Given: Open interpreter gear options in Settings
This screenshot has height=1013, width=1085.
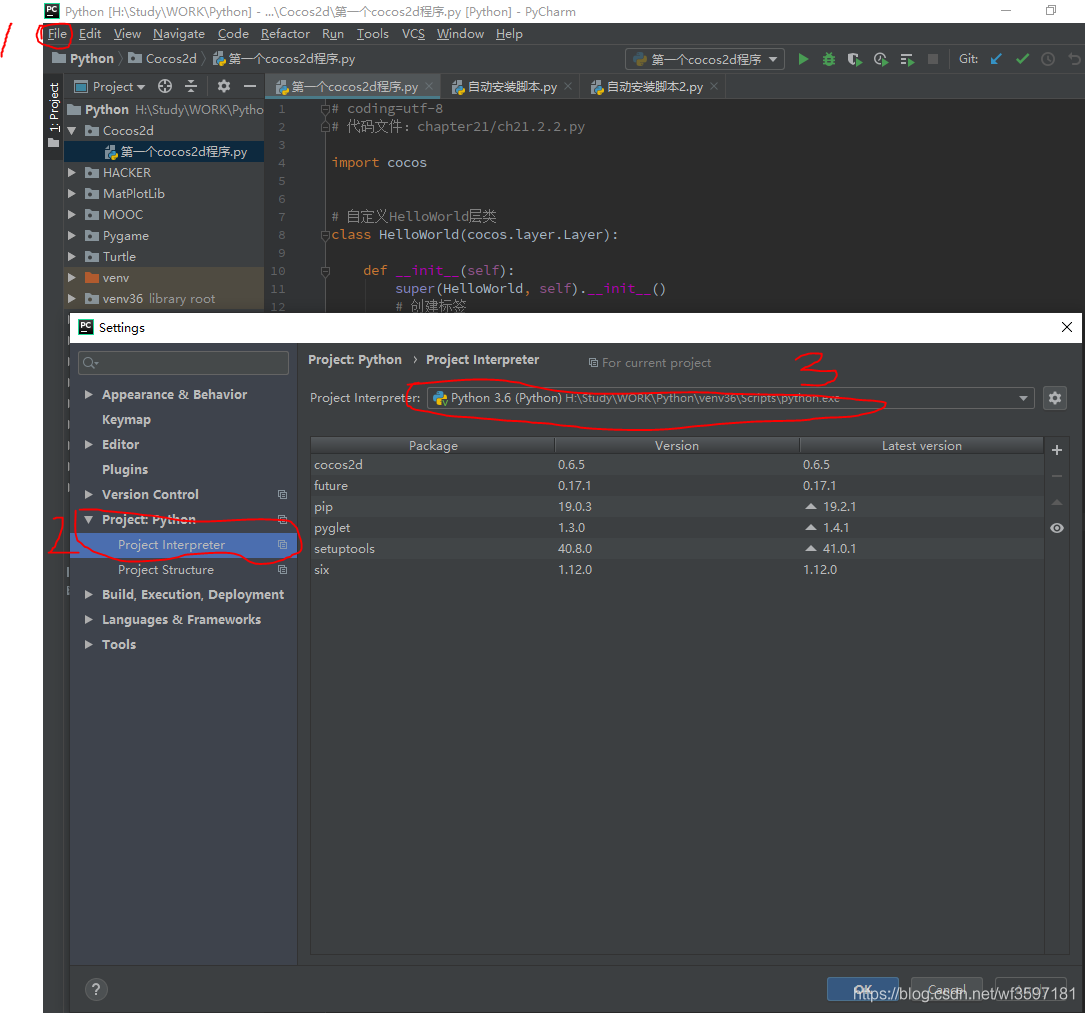Looking at the screenshot, I should (1055, 398).
